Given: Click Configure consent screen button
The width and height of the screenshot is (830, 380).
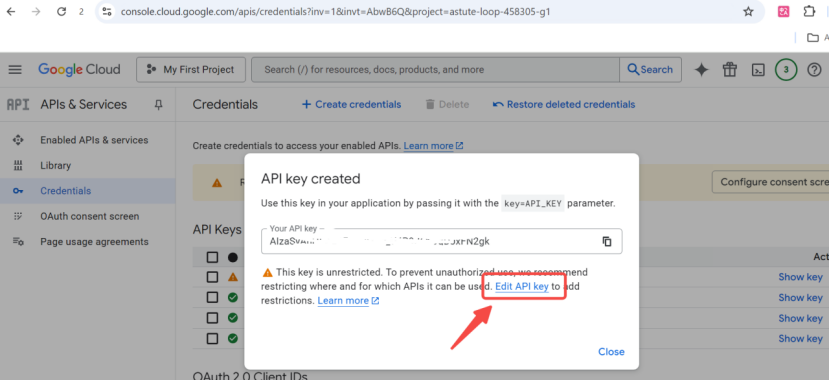Looking at the screenshot, I should pyautogui.click(x=771, y=182).
